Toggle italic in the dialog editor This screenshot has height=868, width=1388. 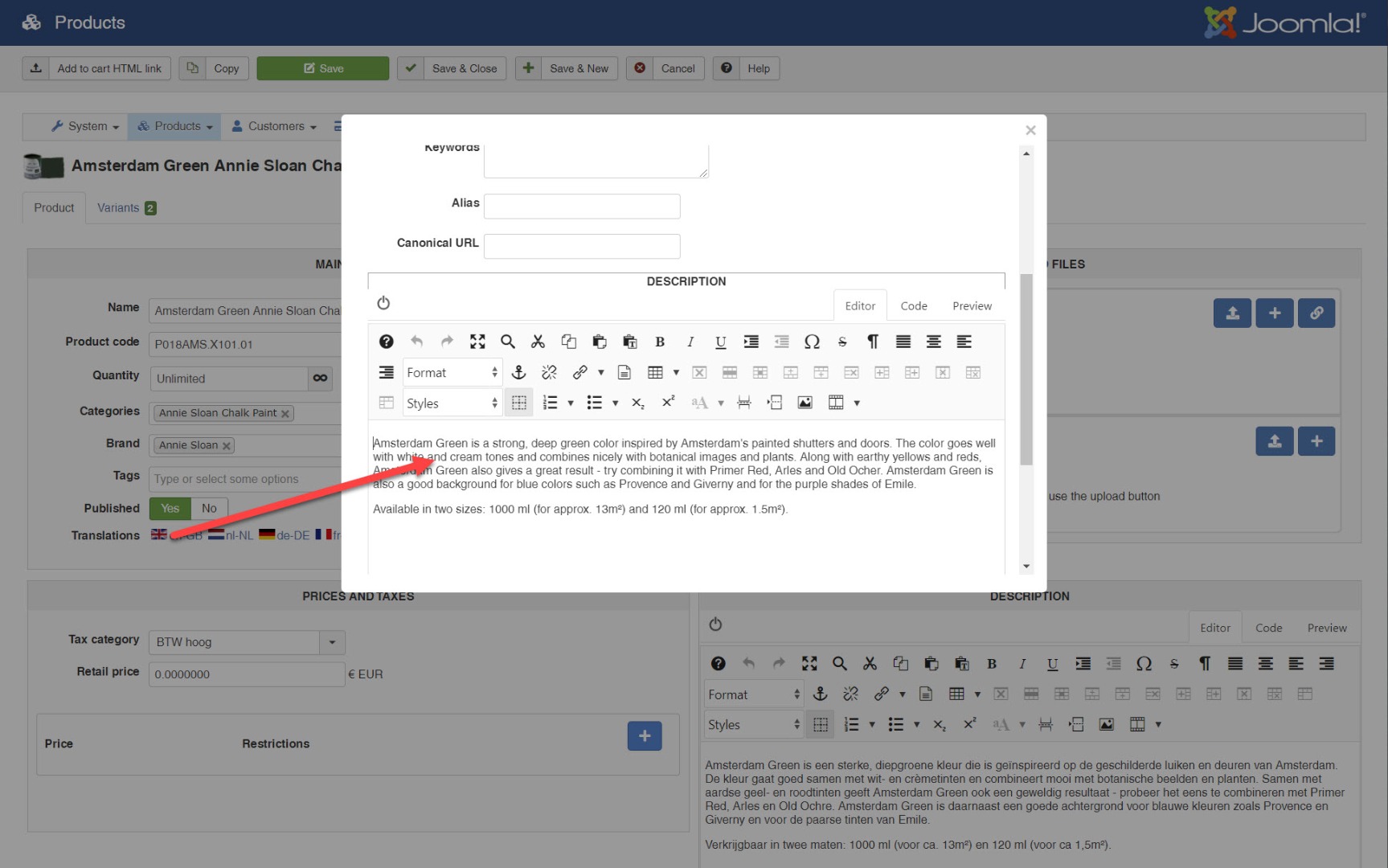[x=690, y=342]
